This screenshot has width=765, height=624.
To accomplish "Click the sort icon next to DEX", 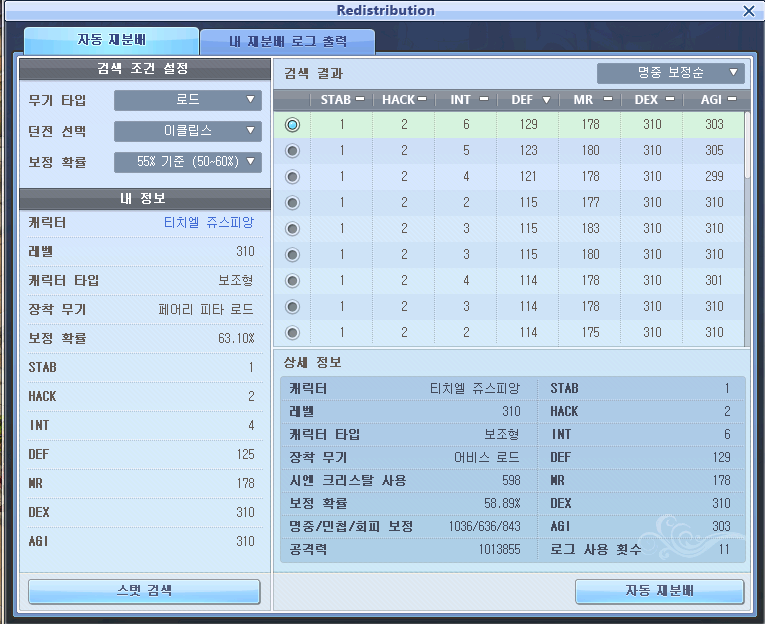I will pos(670,100).
